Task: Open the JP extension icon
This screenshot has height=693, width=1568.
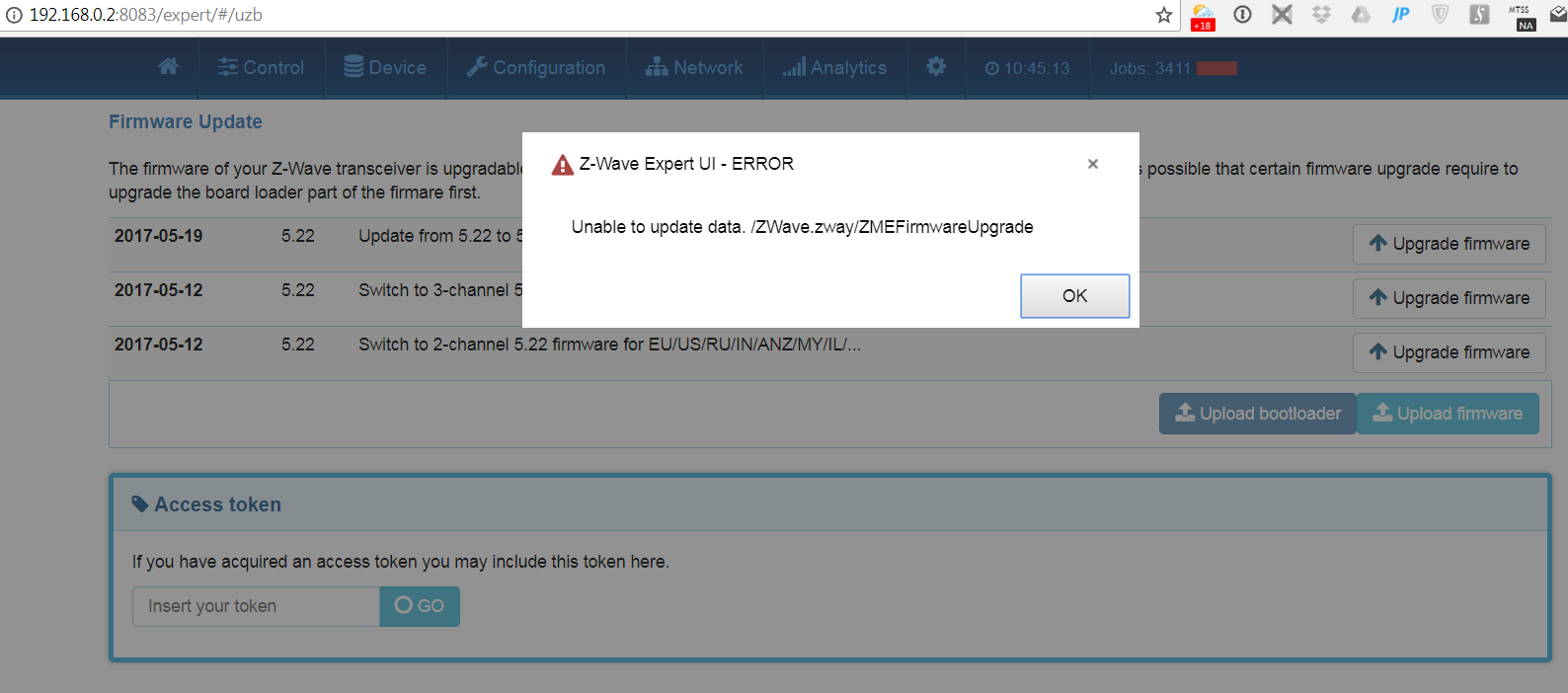Action: click(x=1400, y=15)
